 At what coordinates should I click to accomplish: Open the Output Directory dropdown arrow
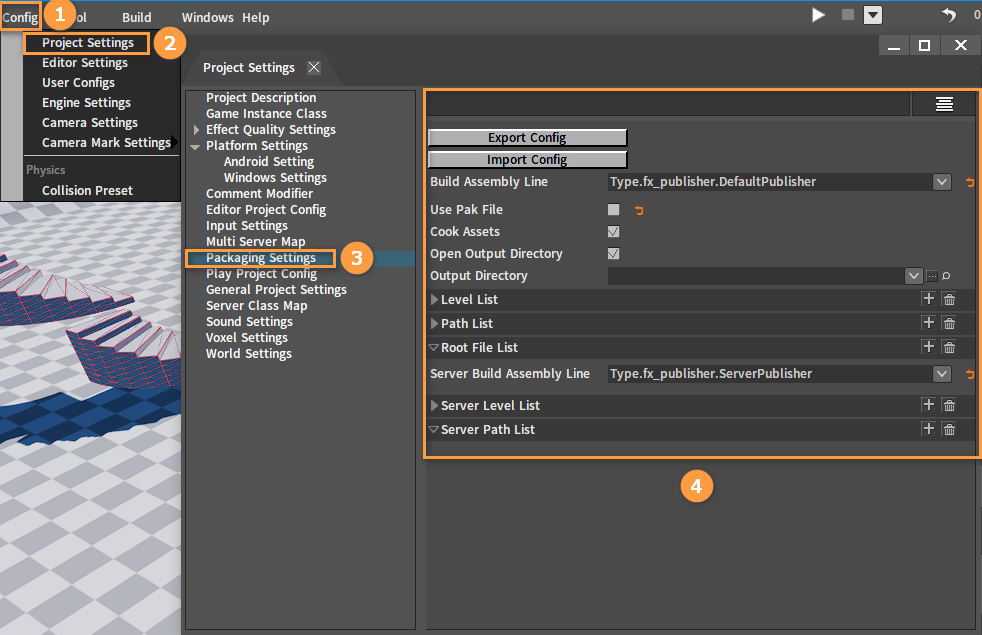pyautogui.click(x=914, y=276)
